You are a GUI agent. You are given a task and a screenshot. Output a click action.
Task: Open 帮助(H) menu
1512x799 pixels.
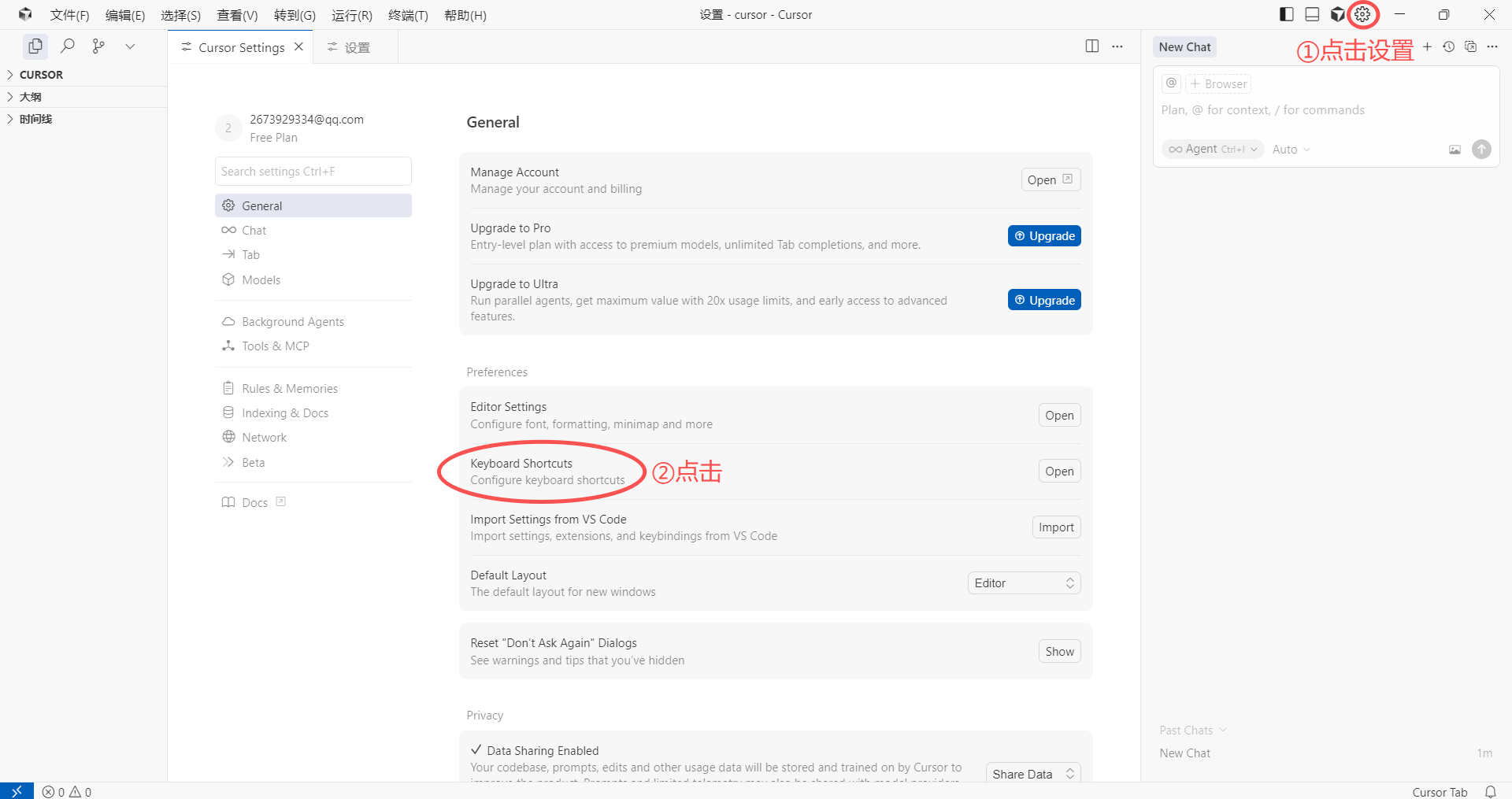click(x=465, y=15)
